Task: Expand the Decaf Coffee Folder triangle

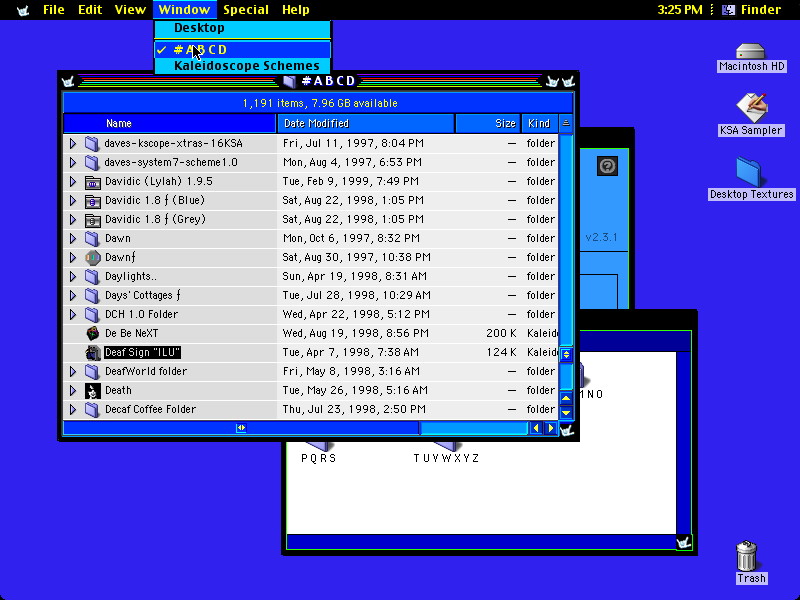Action: pos(72,409)
